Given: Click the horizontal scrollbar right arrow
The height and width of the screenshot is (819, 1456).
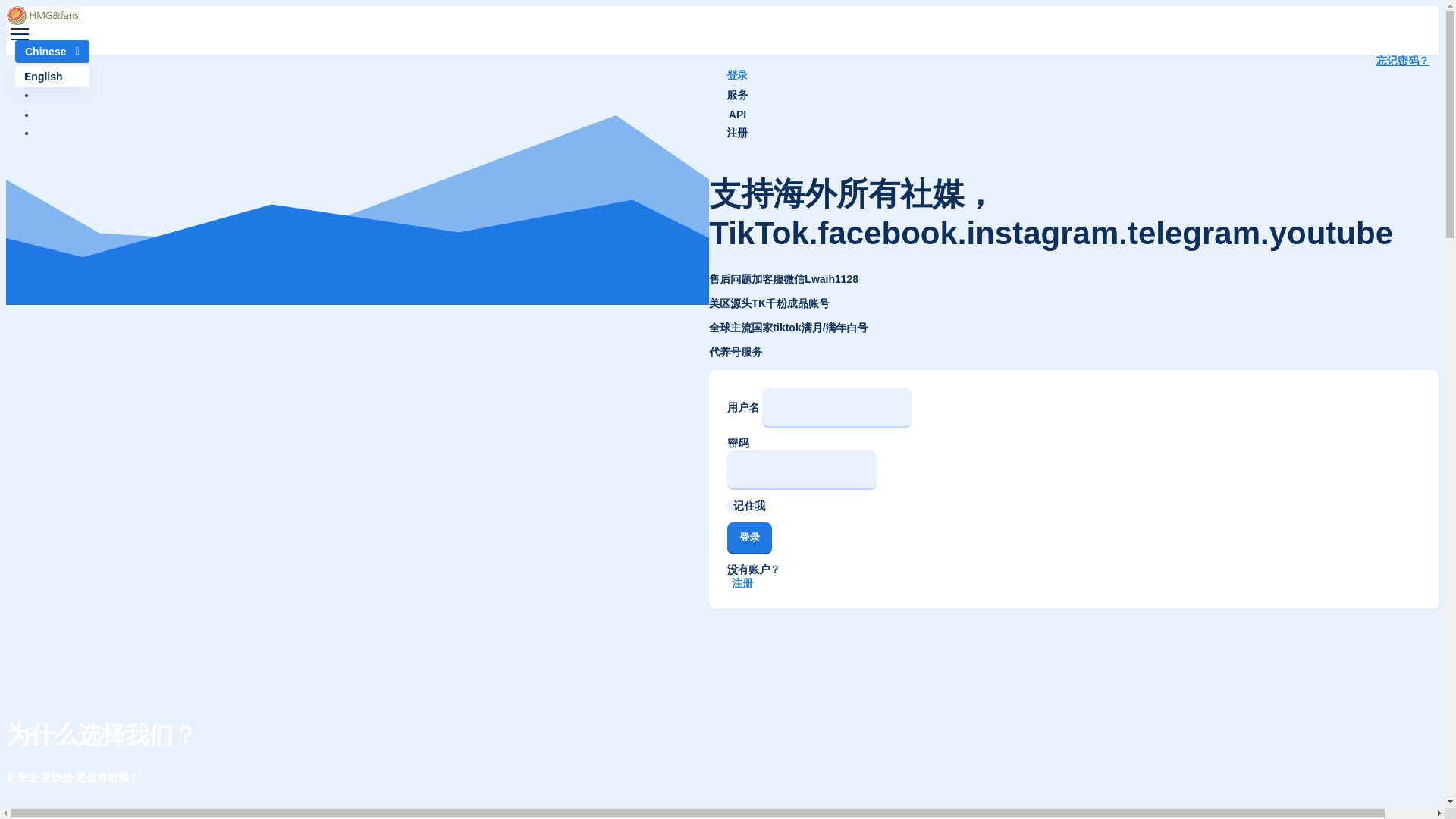Looking at the screenshot, I should 1439,814.
